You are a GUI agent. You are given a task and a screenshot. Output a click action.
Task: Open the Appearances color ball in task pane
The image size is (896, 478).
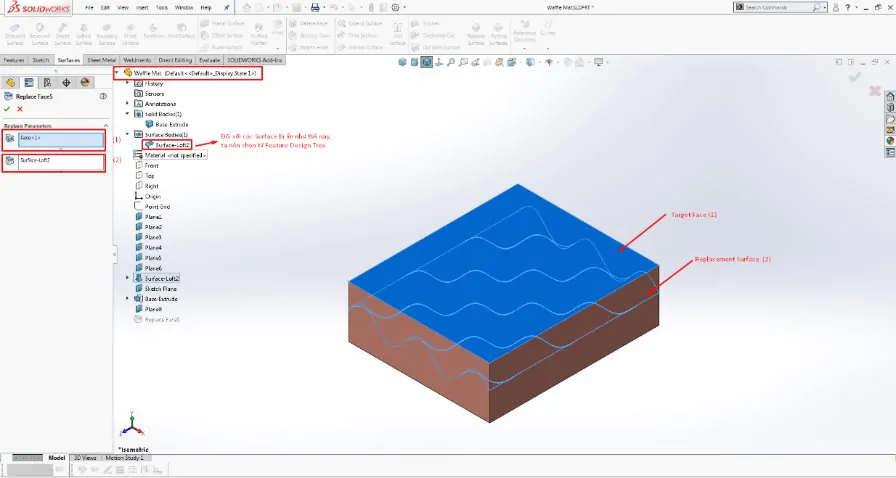coord(890,141)
